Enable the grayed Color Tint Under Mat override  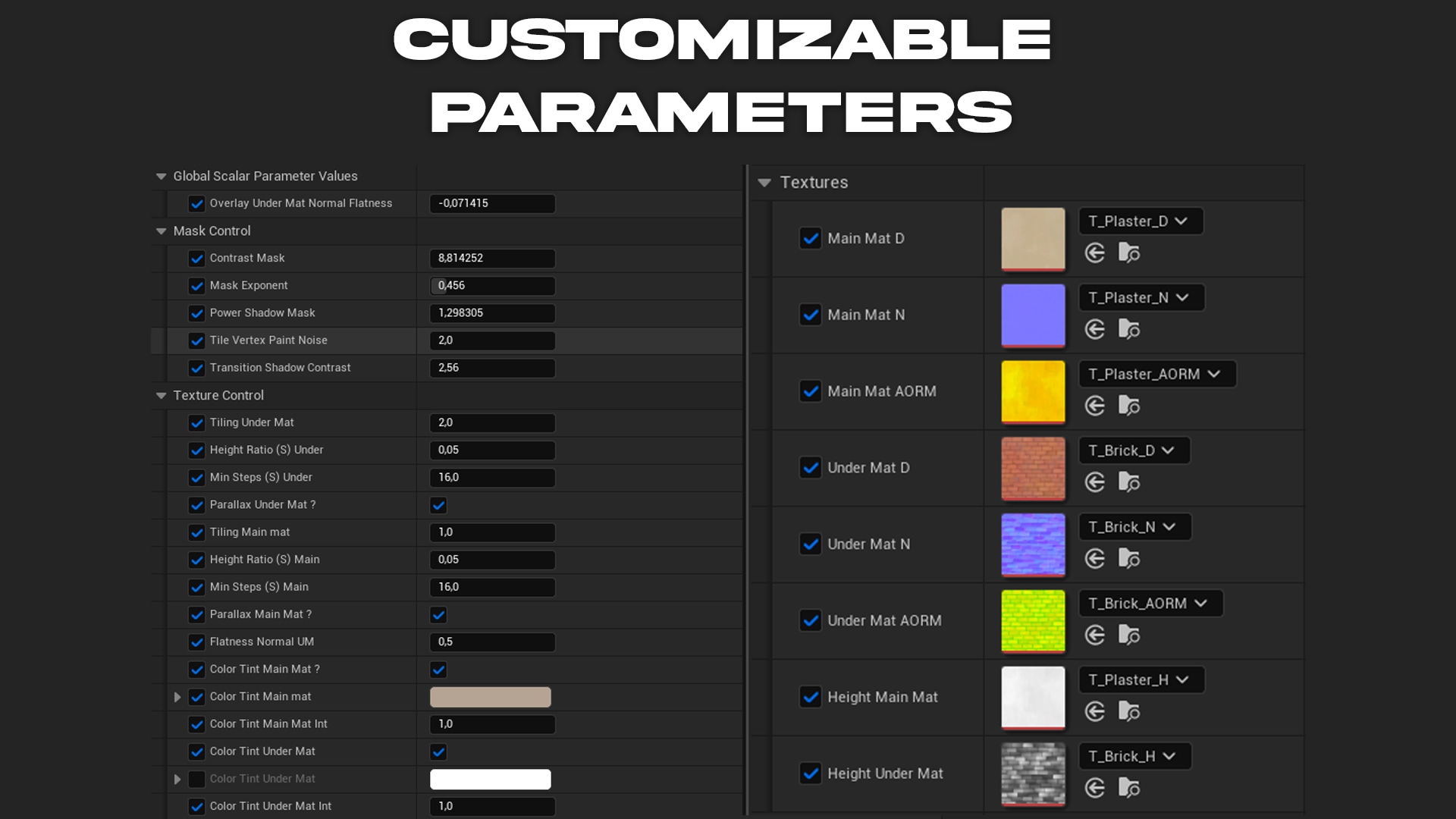pyautogui.click(x=197, y=779)
